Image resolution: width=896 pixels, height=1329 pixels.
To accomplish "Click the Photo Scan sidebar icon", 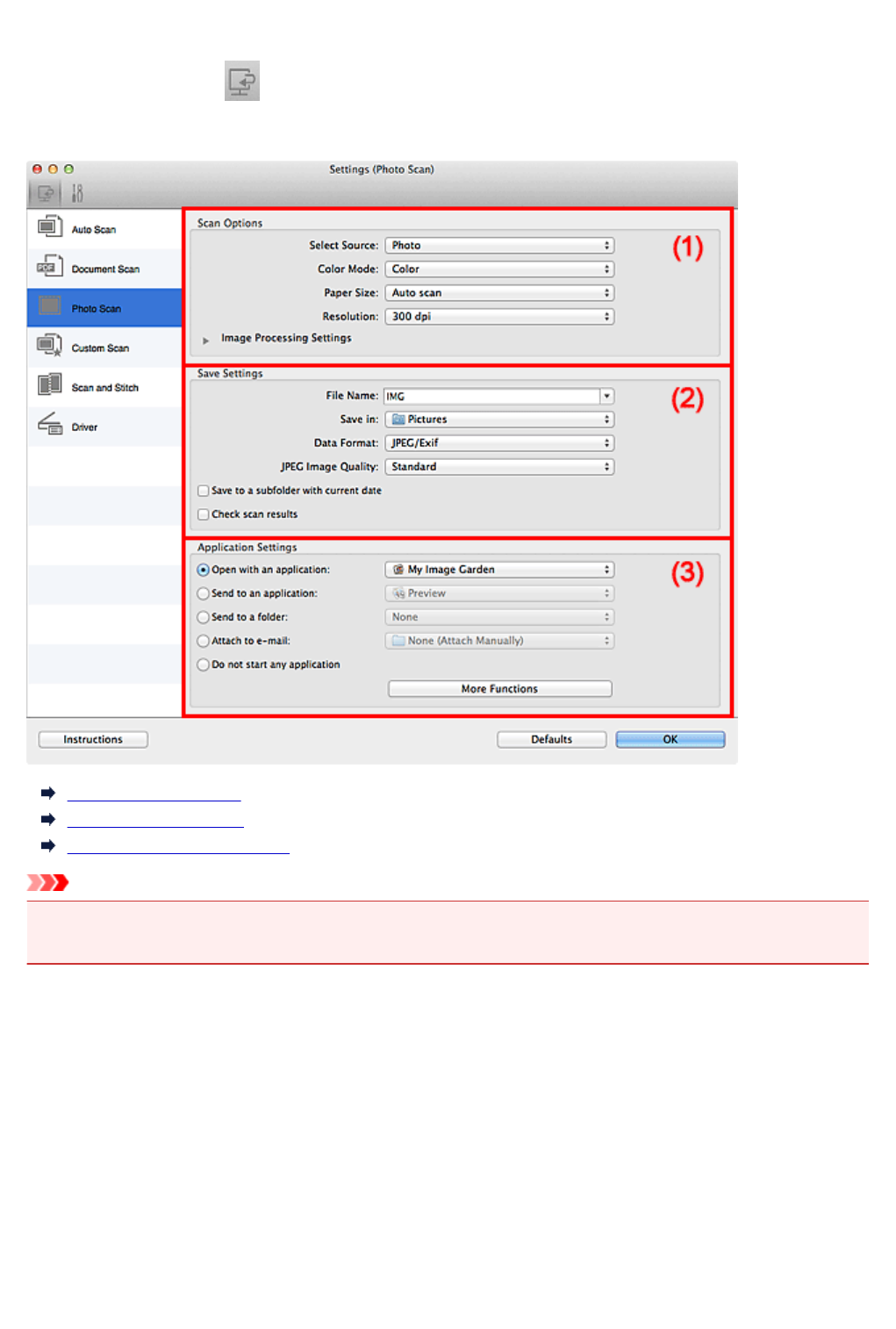I will click(x=50, y=306).
